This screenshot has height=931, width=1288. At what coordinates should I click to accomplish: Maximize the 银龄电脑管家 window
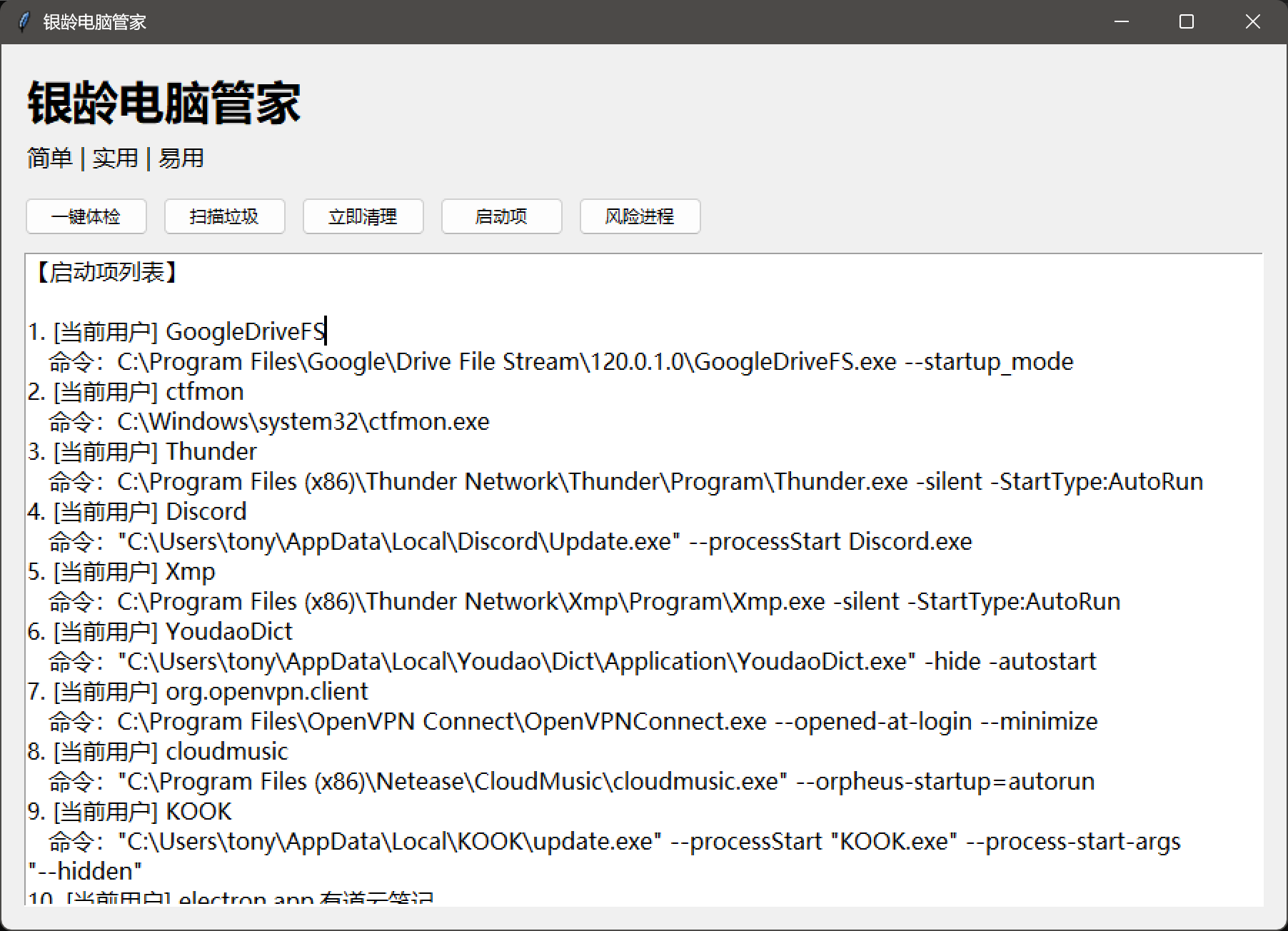click(x=1187, y=21)
